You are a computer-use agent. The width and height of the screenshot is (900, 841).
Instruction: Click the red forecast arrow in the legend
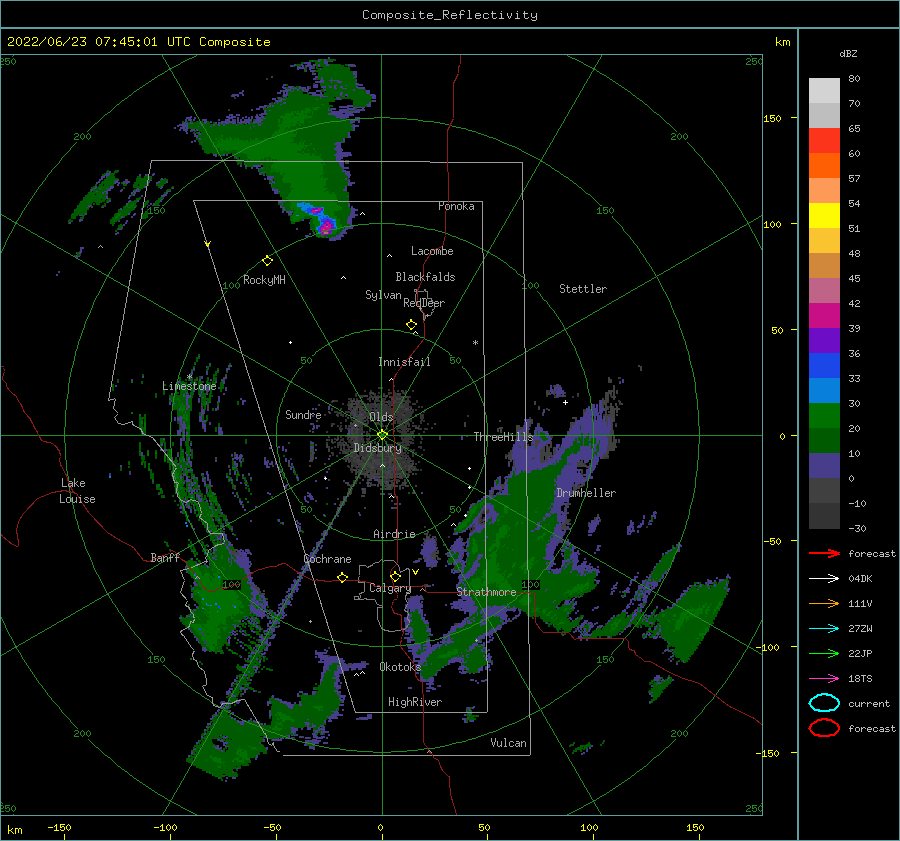coord(824,553)
